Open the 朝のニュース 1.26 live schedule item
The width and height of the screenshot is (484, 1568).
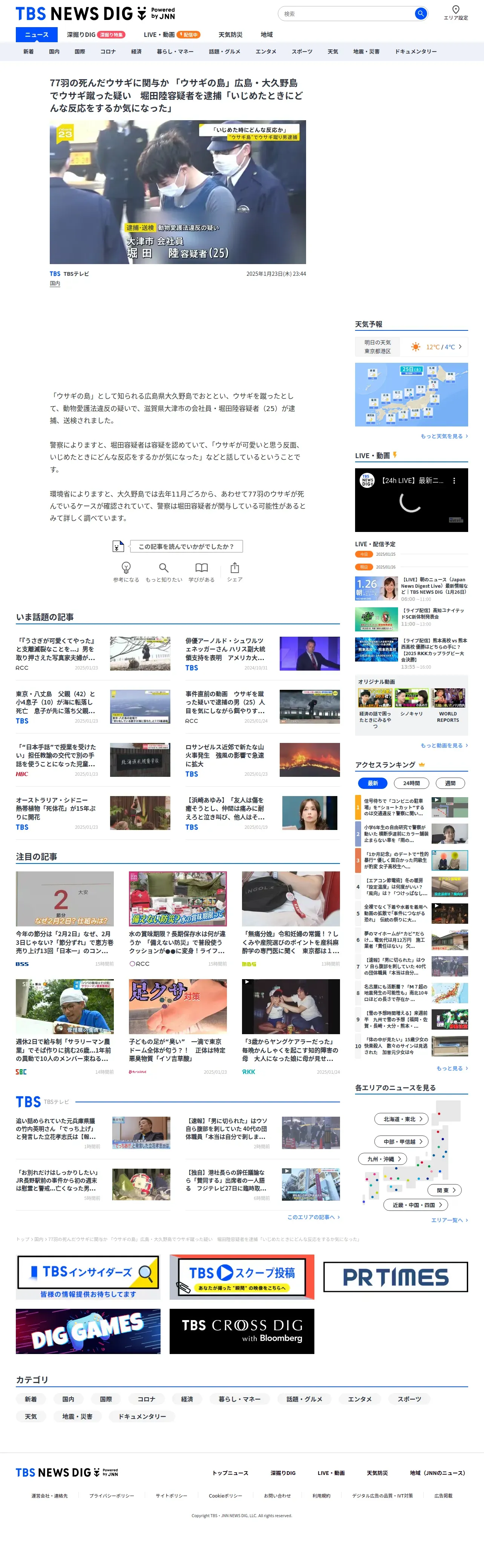tap(412, 588)
